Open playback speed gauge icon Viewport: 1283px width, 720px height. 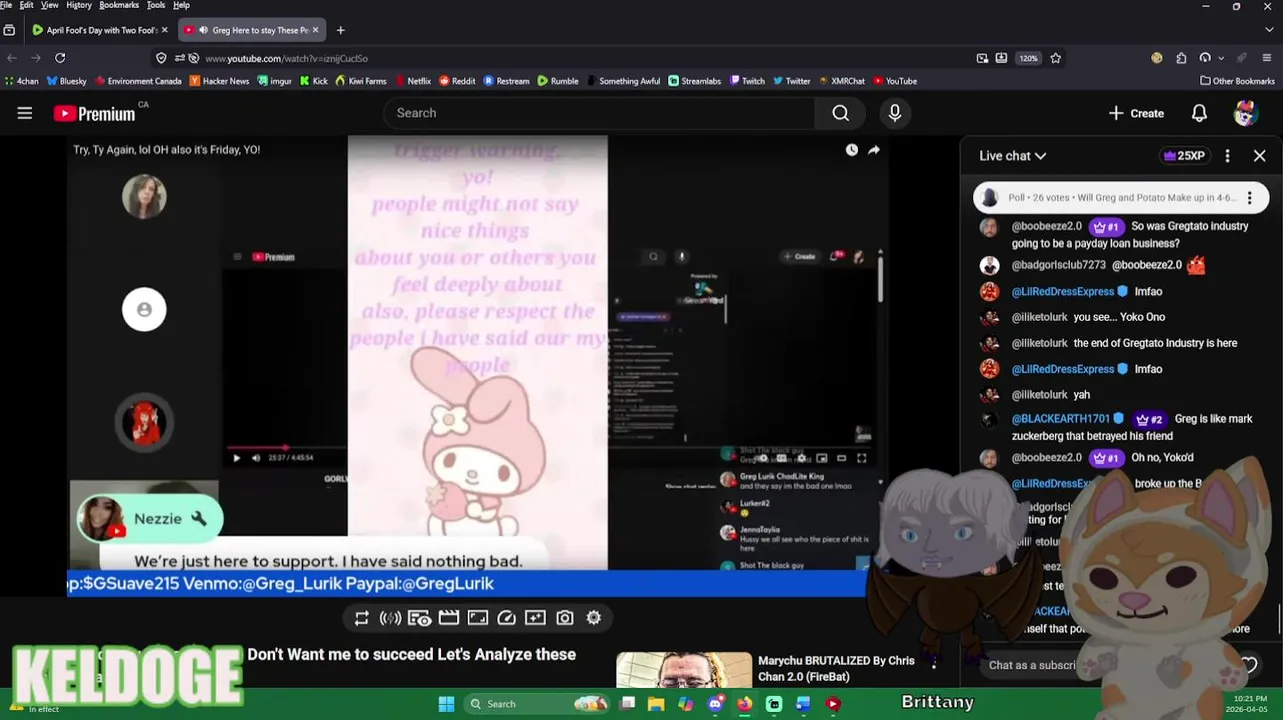(507, 618)
